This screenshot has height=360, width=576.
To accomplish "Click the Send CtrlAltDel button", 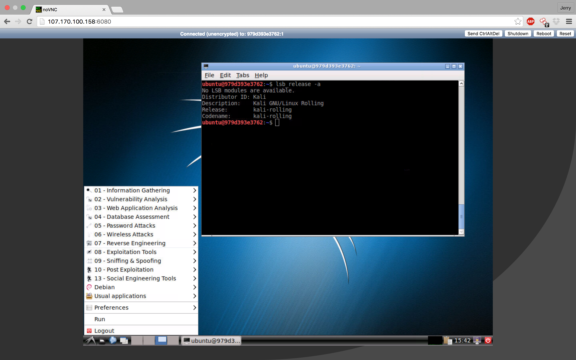I will pos(483,33).
